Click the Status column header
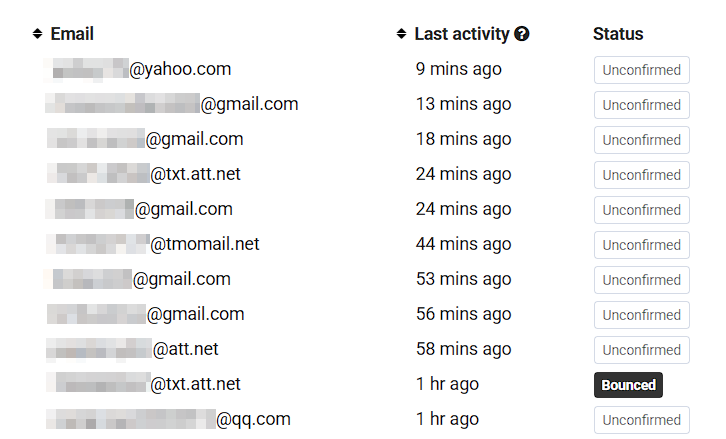Viewport: 726px width, 439px height. pyautogui.click(x=618, y=34)
